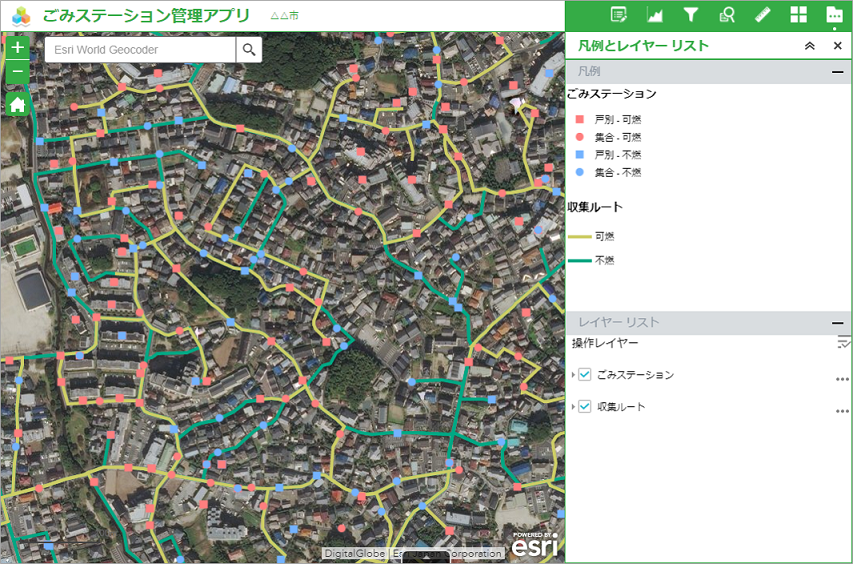Open the basemap gallery grid icon

(798, 15)
